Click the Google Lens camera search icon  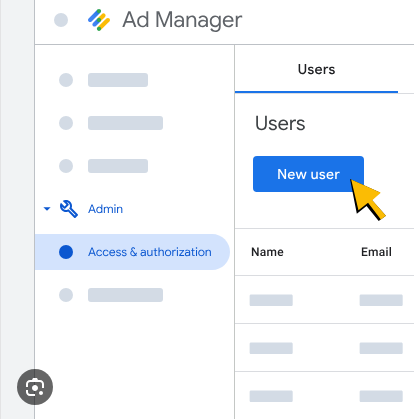click(35, 387)
